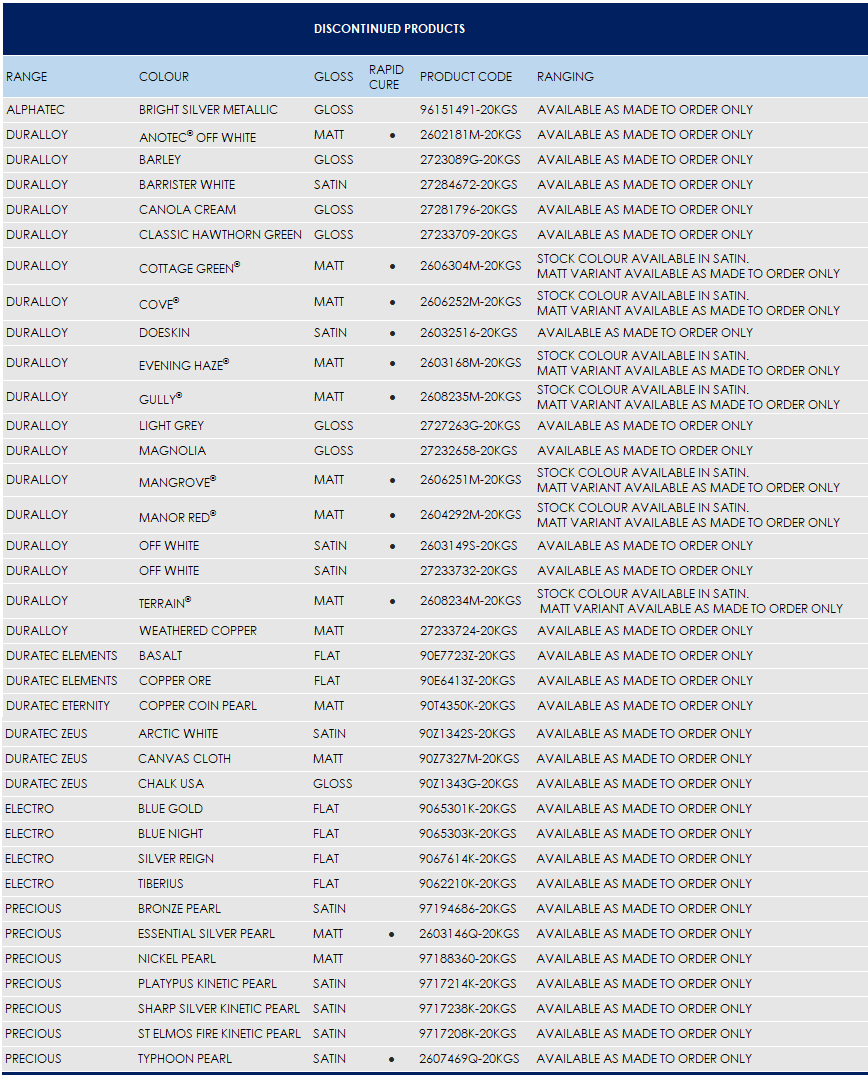Image resolution: width=868 pixels, height=1075 pixels.
Task: Click the RANGING column header
Action: coord(565,77)
